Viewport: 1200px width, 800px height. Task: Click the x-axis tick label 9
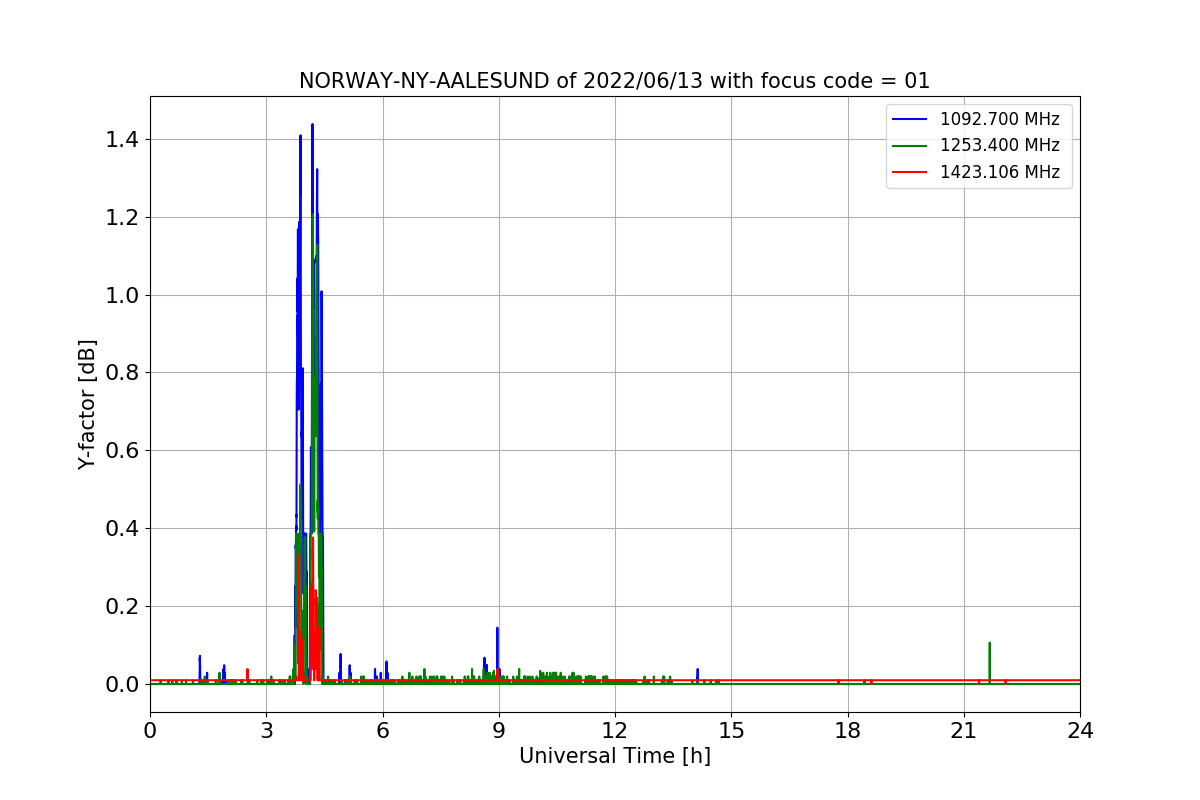499,730
